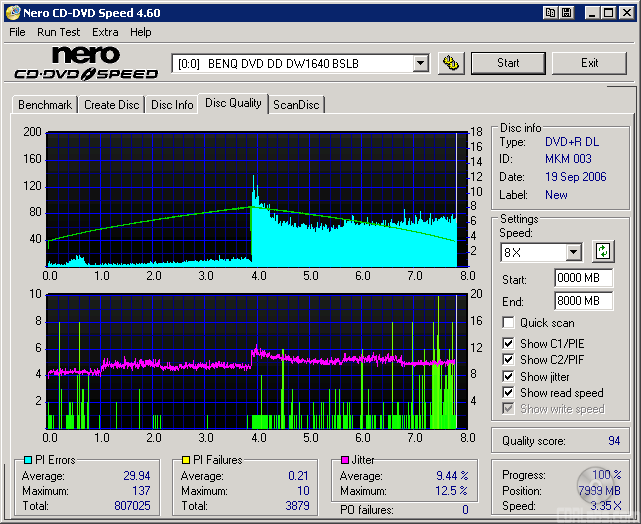Image resolution: width=641 pixels, height=524 pixels.
Task: Open the options icon beside drive selector
Action: [452, 63]
